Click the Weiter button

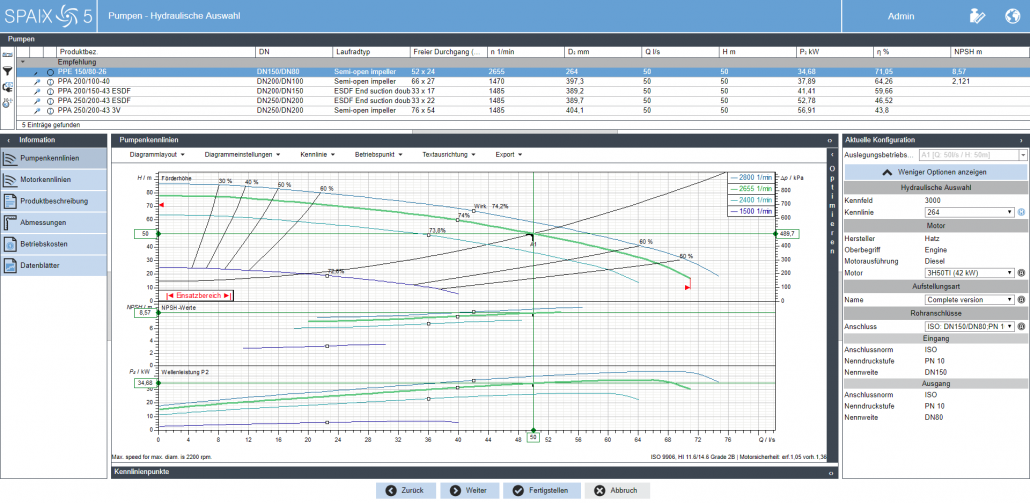470,491
